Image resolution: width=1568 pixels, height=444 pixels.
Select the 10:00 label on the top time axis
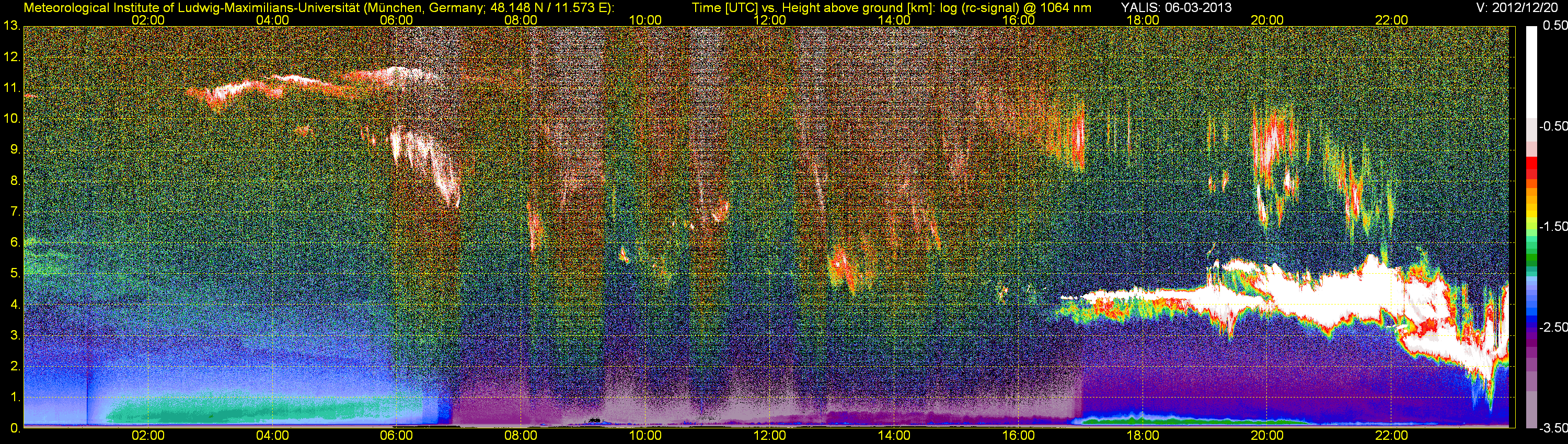(645, 20)
